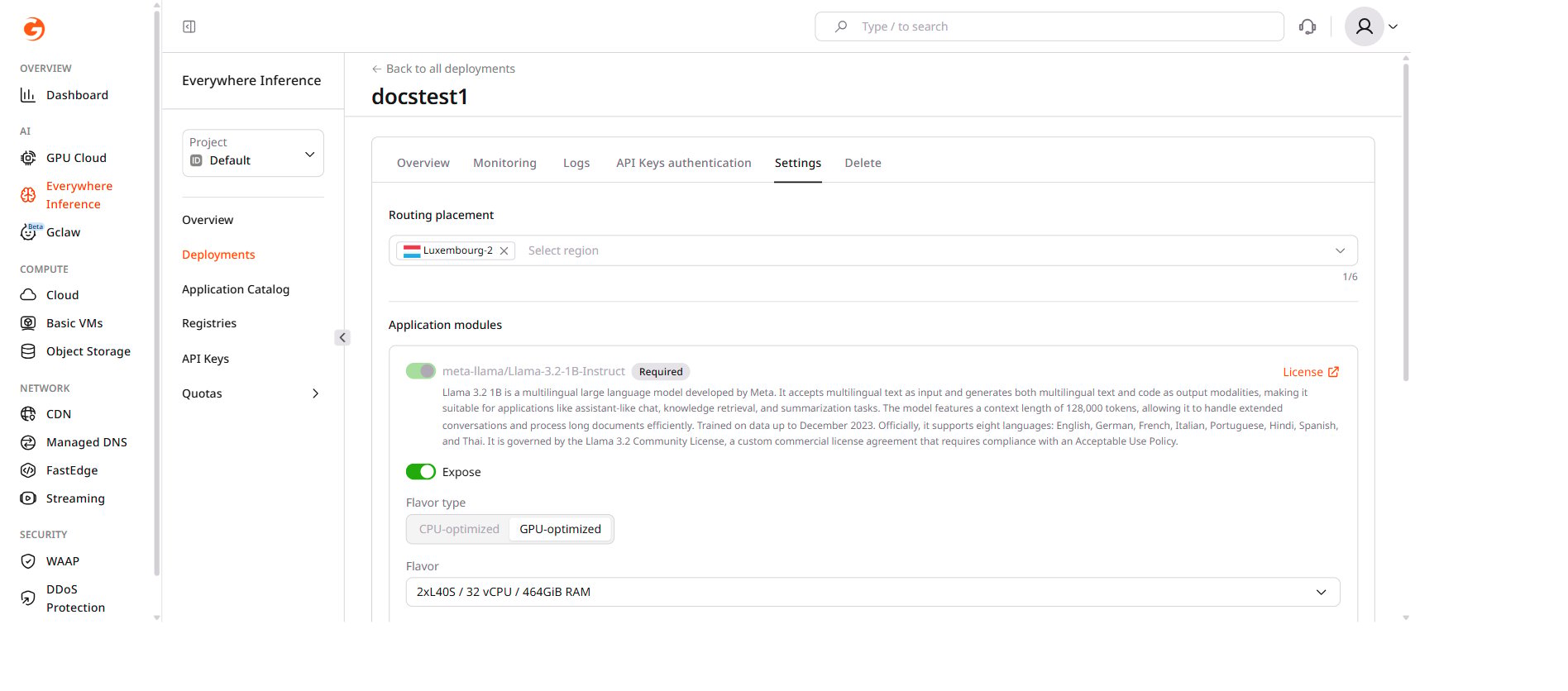Switch to the Overview tab
Screen dimensions: 1568x691
pyautogui.click(x=423, y=163)
